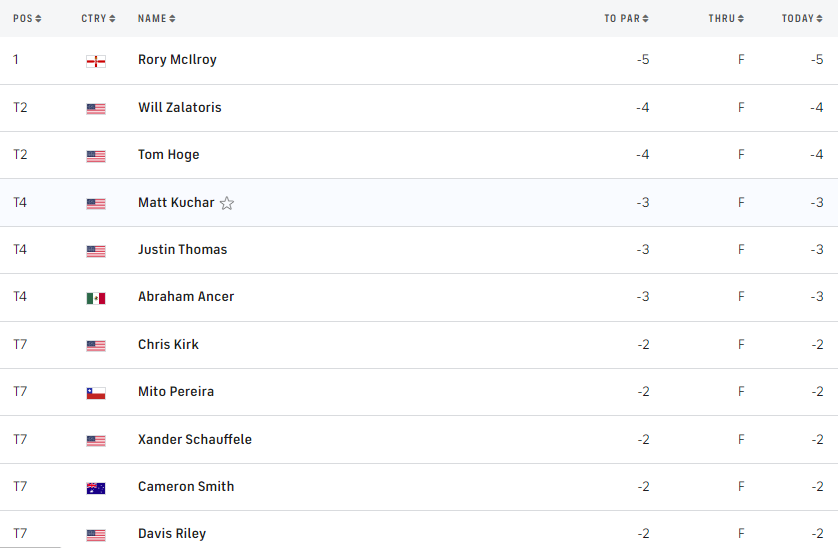Screen dimensions: 838x548
Task: View Xander Schauffele's player page
Action: (x=195, y=440)
